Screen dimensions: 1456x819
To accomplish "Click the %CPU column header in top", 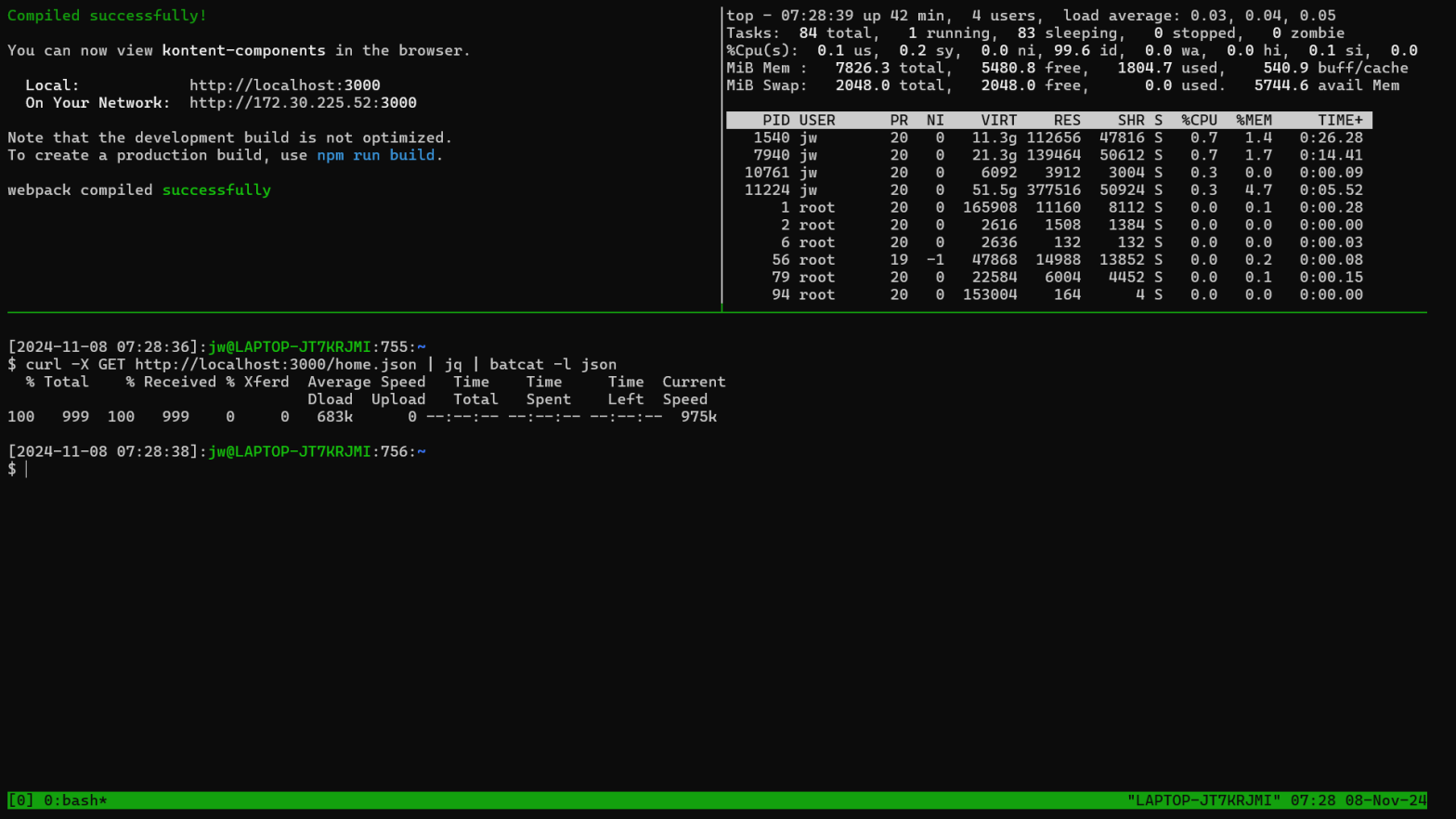I will [1198, 121].
